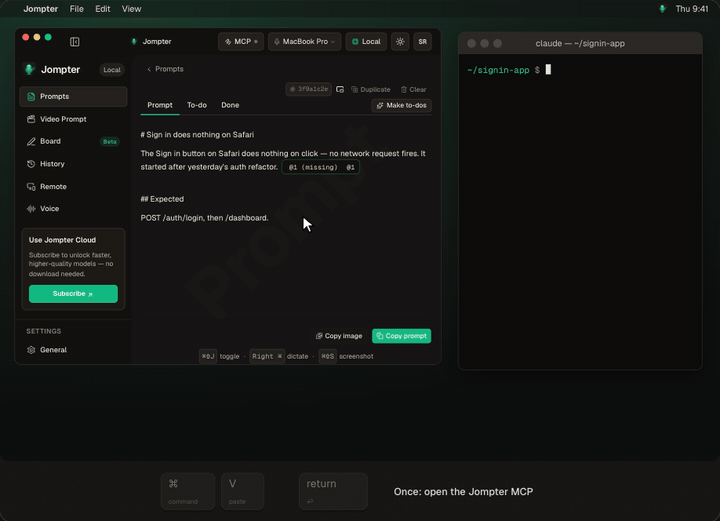This screenshot has width=720, height=521.
Task: Open the View menu
Action: click(131, 9)
